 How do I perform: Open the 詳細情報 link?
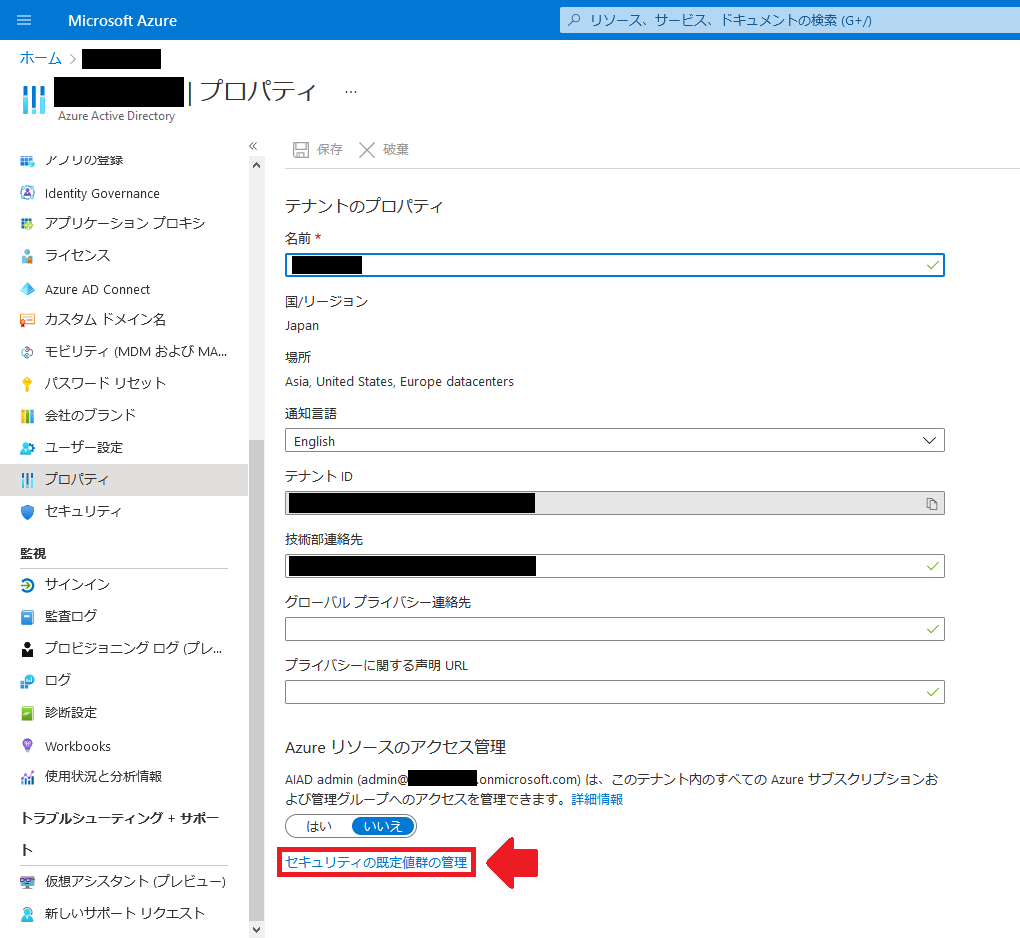597,799
